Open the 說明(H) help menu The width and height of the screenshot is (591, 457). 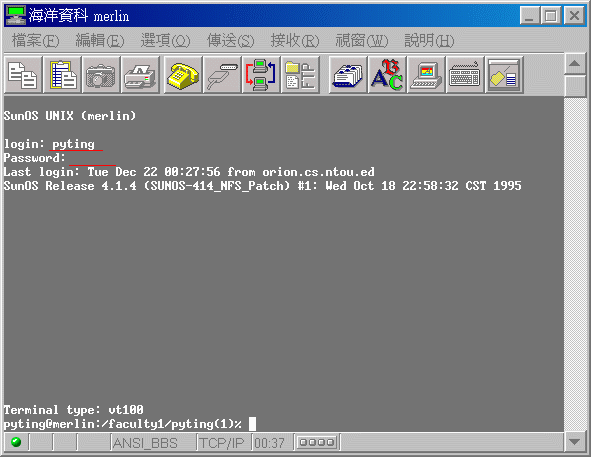(x=429, y=40)
